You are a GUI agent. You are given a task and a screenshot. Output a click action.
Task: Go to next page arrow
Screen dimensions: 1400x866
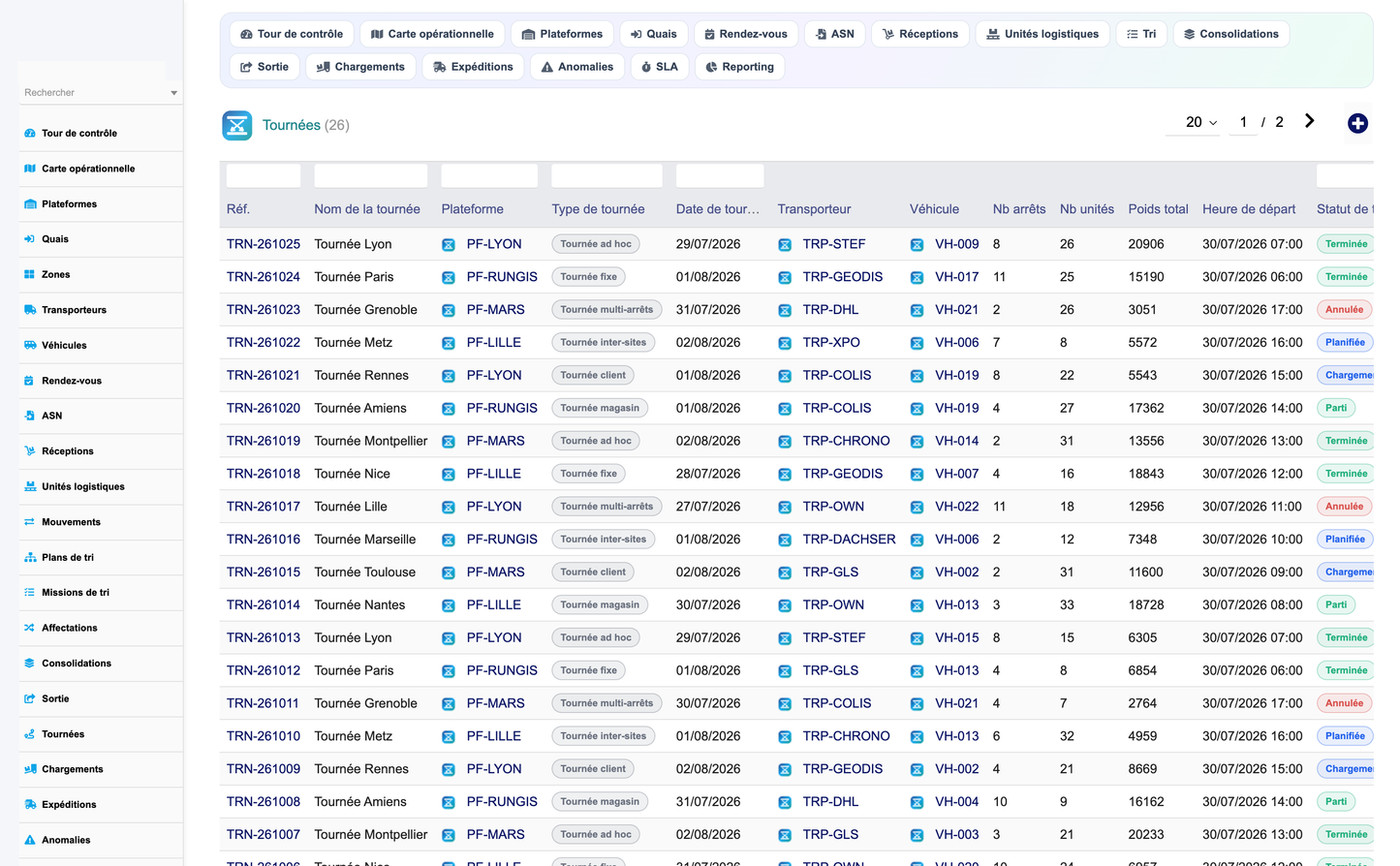1310,121
